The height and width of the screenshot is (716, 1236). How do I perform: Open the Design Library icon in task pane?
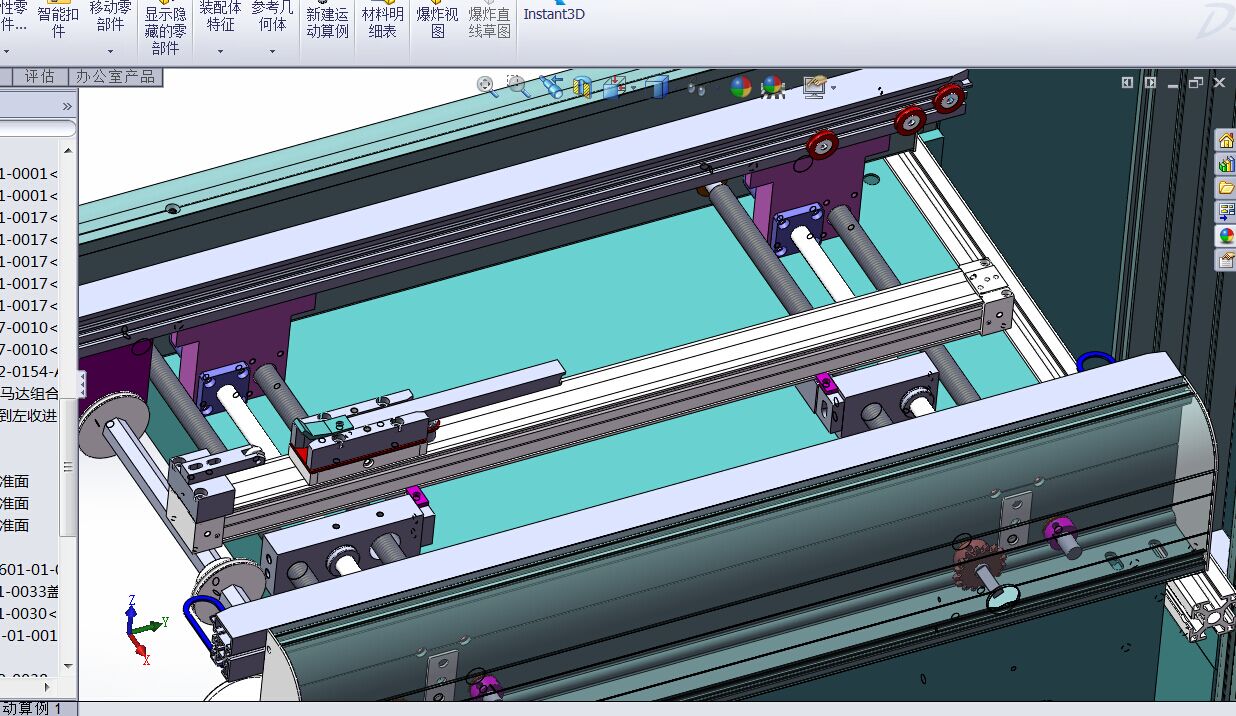click(1225, 164)
